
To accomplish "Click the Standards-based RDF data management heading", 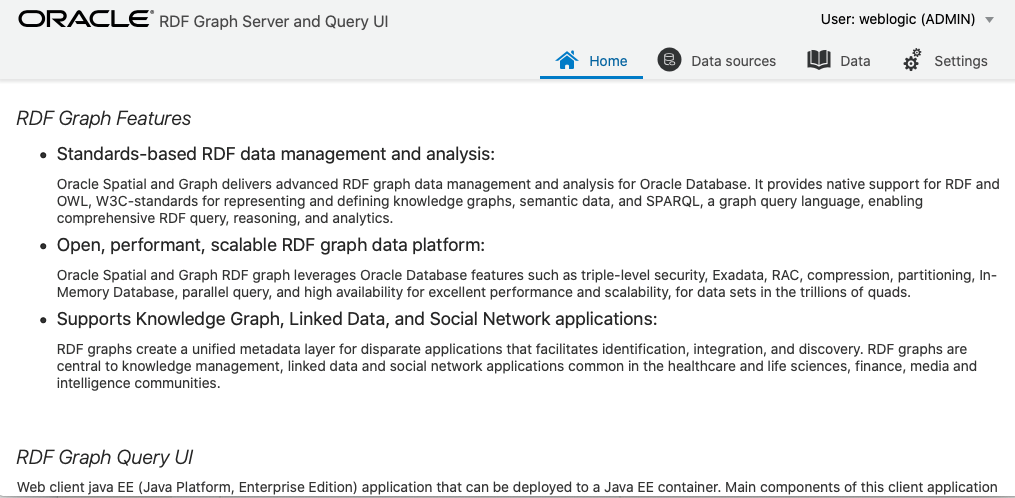I will coord(276,154).
